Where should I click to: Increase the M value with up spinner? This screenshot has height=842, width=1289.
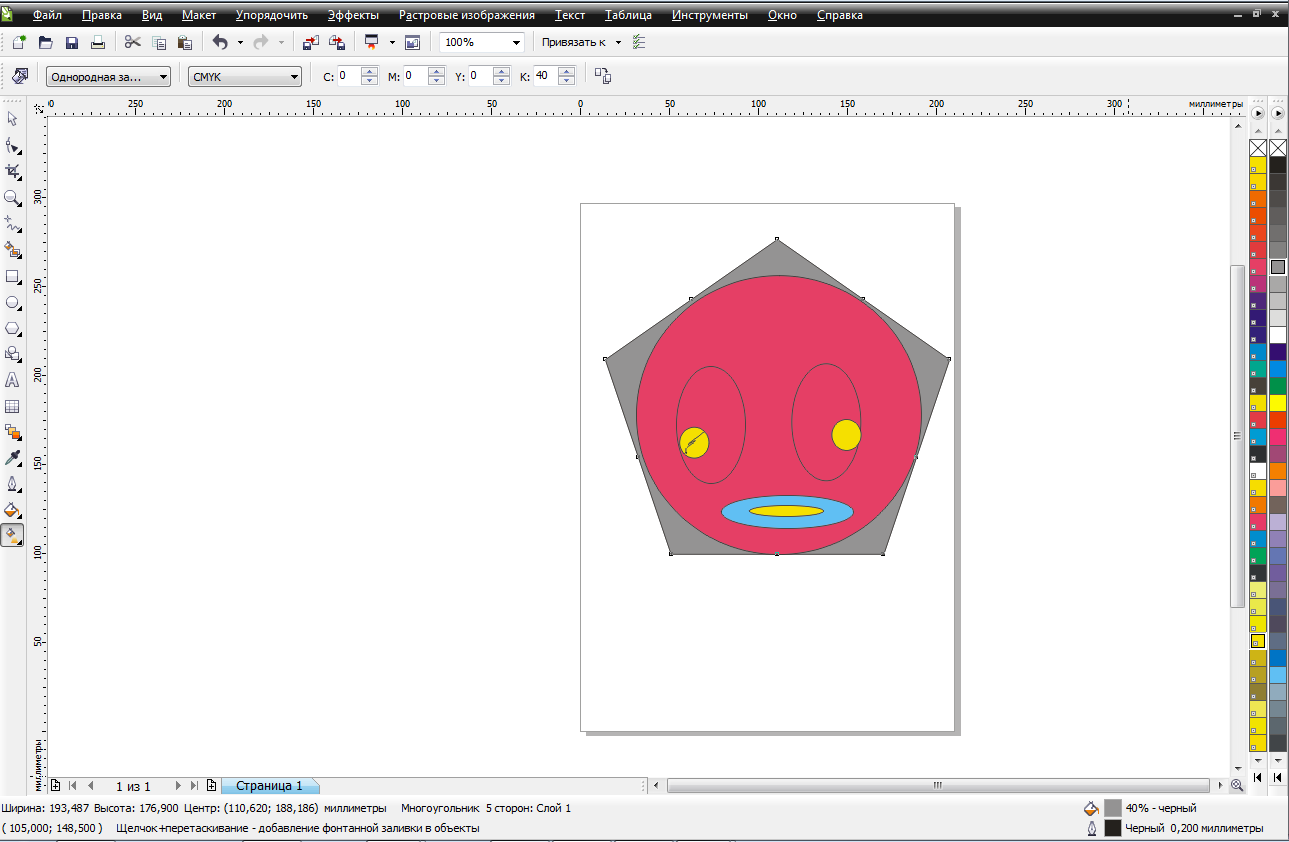[x=436, y=72]
